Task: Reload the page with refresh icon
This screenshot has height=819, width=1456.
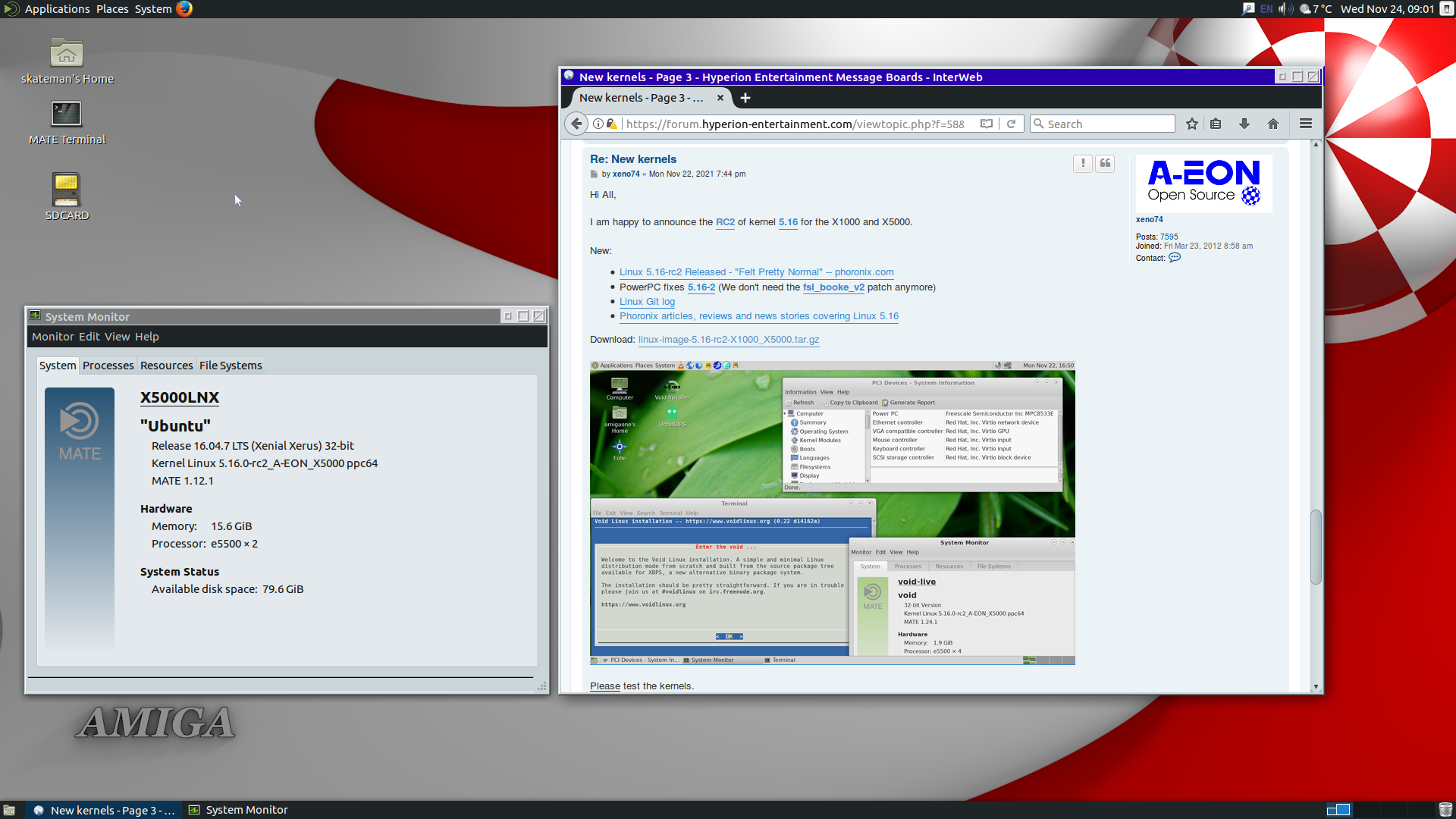Action: [1011, 124]
